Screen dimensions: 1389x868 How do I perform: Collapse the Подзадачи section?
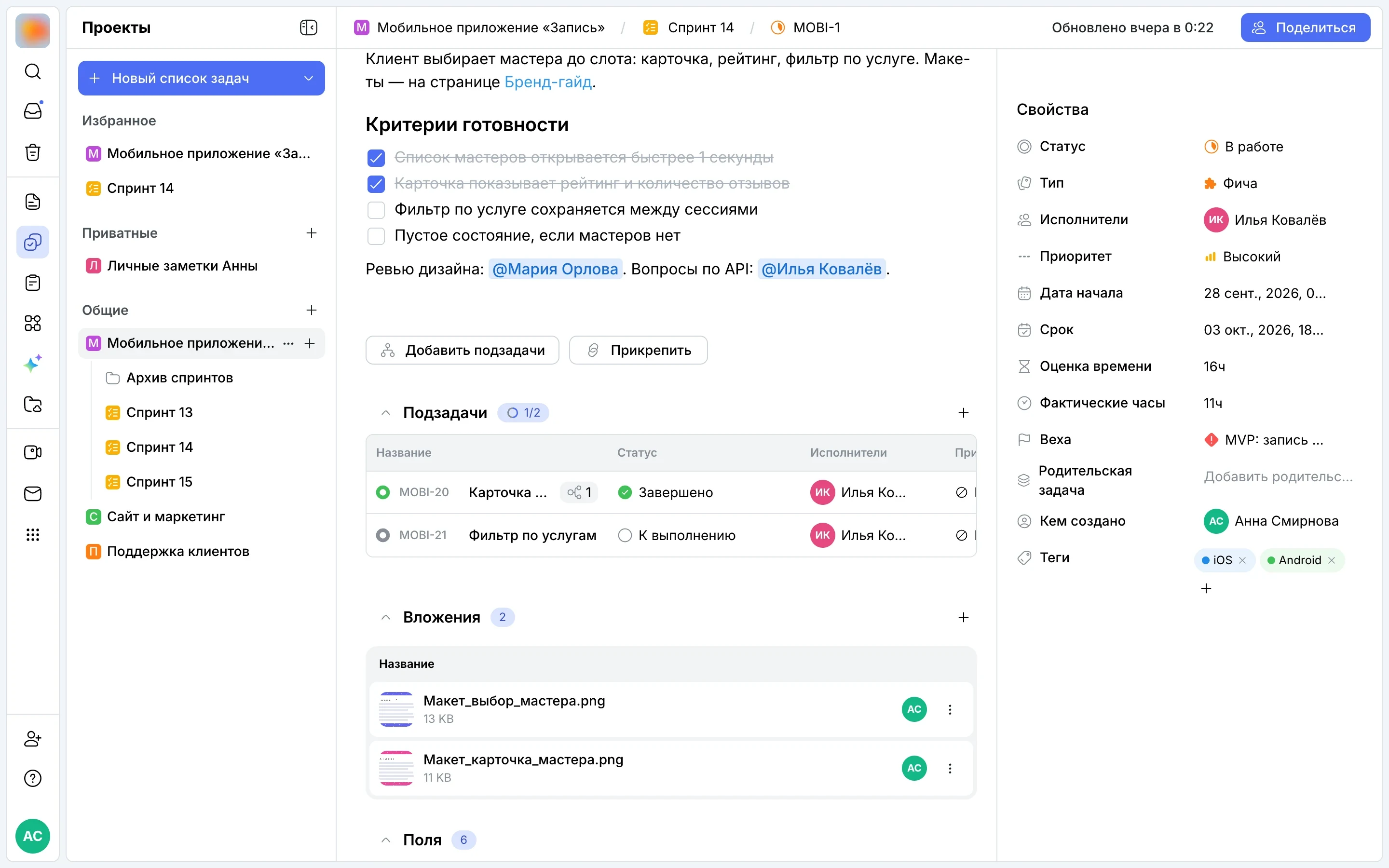click(386, 413)
